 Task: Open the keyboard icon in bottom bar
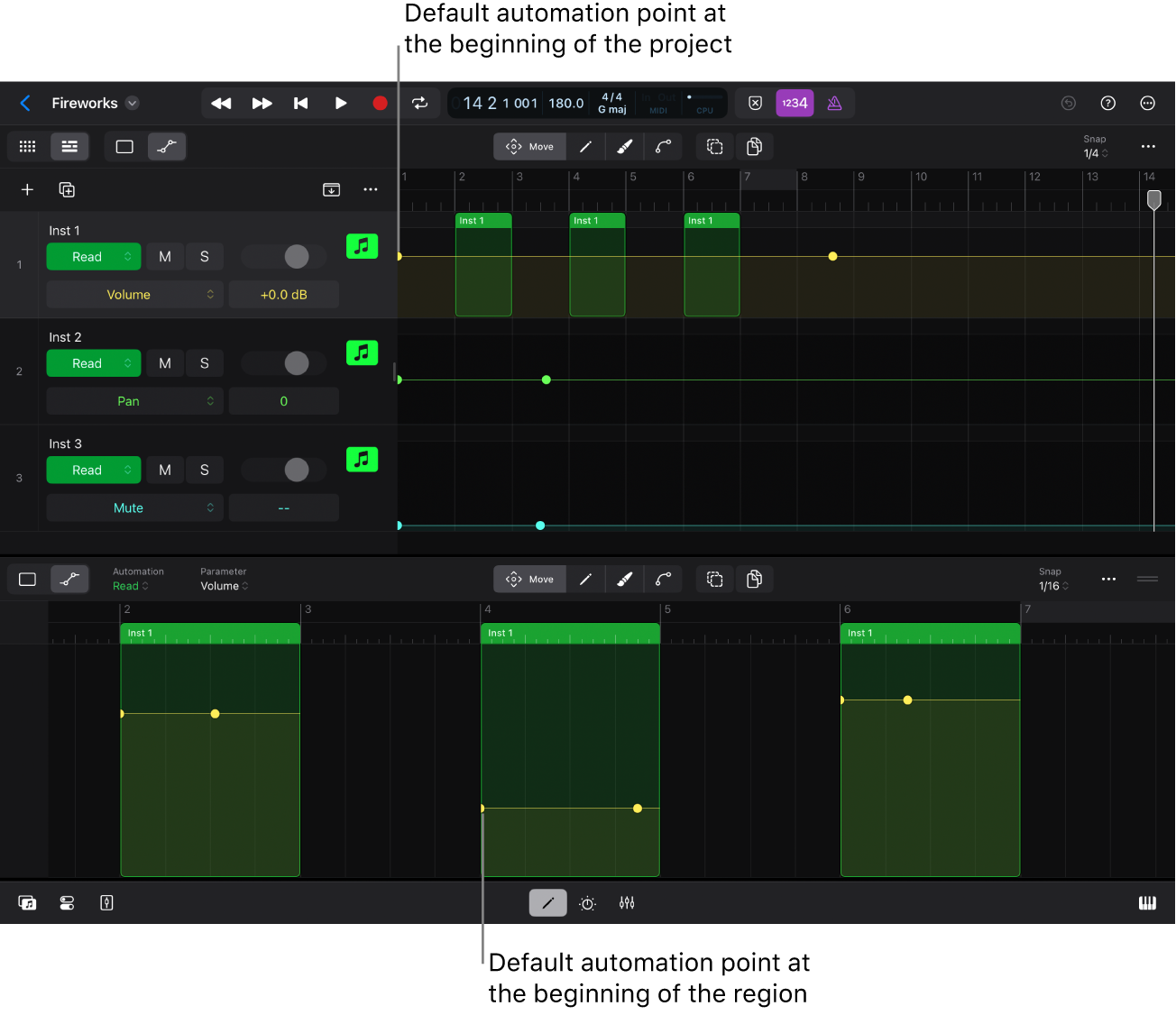[1147, 903]
